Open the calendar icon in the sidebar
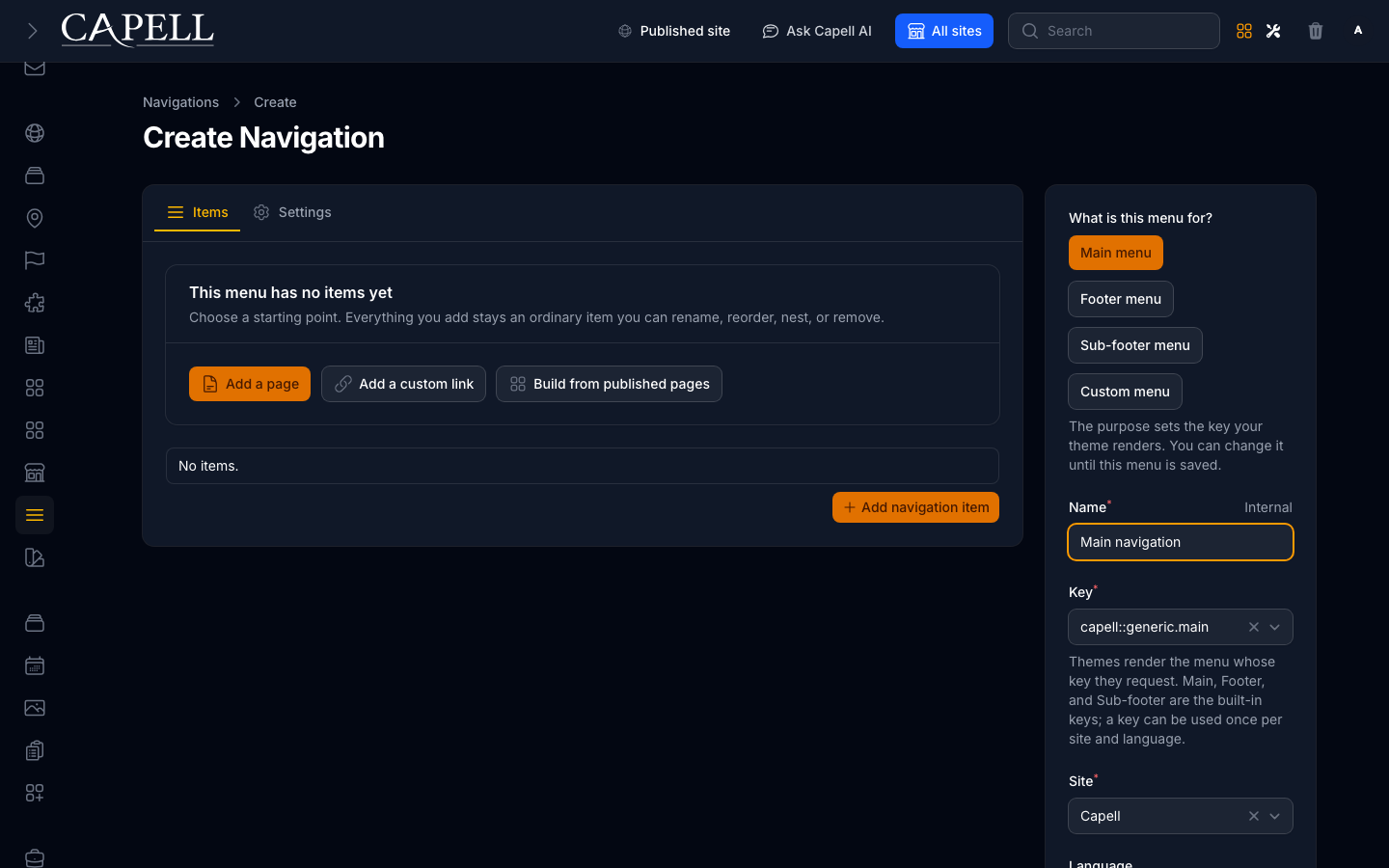Screen dimensions: 1389x868 35,665
